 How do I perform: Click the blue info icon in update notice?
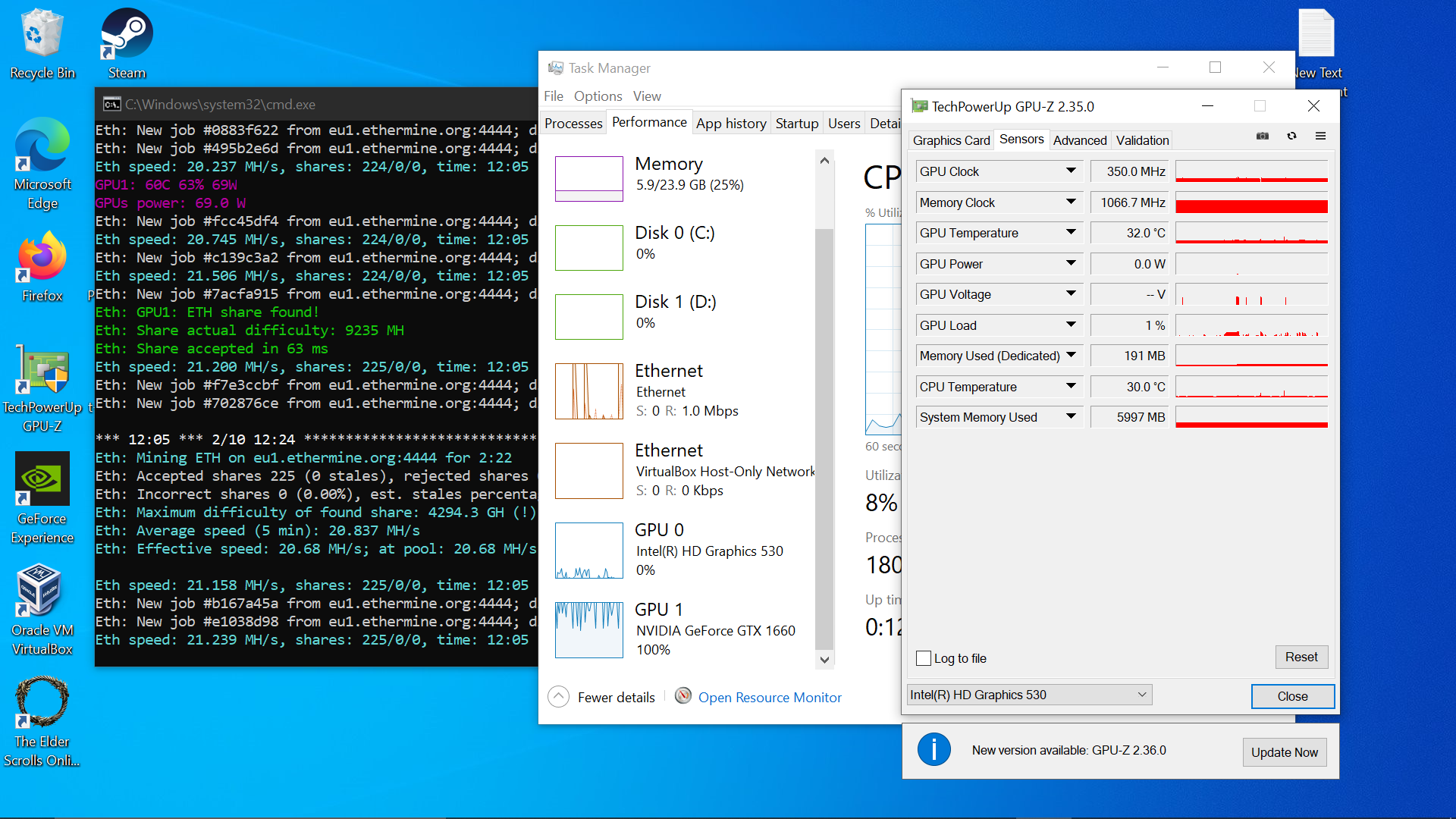tap(934, 750)
